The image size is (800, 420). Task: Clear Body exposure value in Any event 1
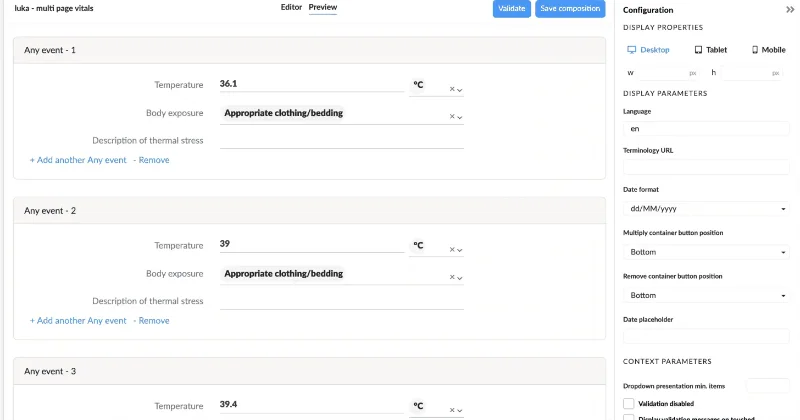click(x=451, y=117)
